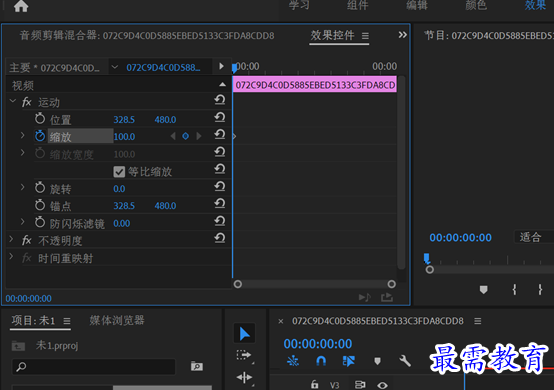Viewport: 554px width, 390px height.
Task: Toggle the 运动 fx effect on or off
Action: click(x=26, y=102)
